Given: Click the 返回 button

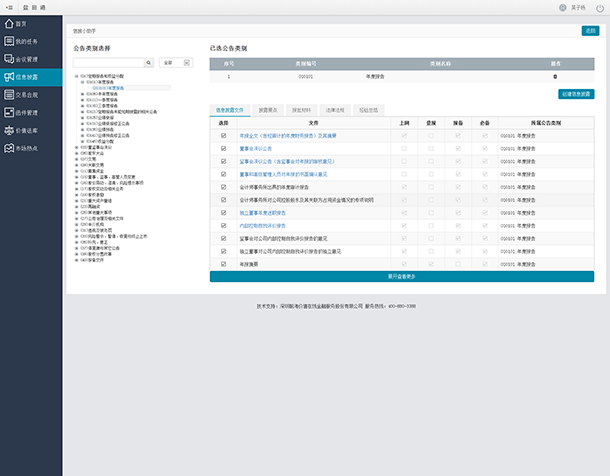Looking at the screenshot, I should coord(590,31).
